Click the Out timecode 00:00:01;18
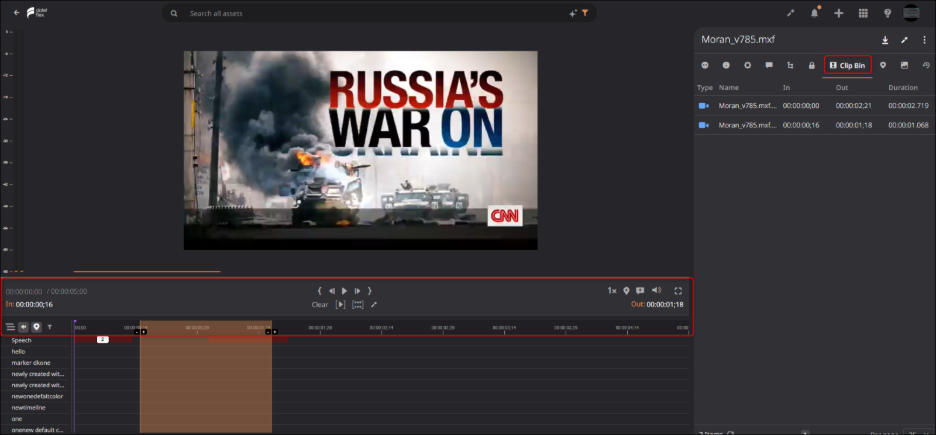 [665, 304]
